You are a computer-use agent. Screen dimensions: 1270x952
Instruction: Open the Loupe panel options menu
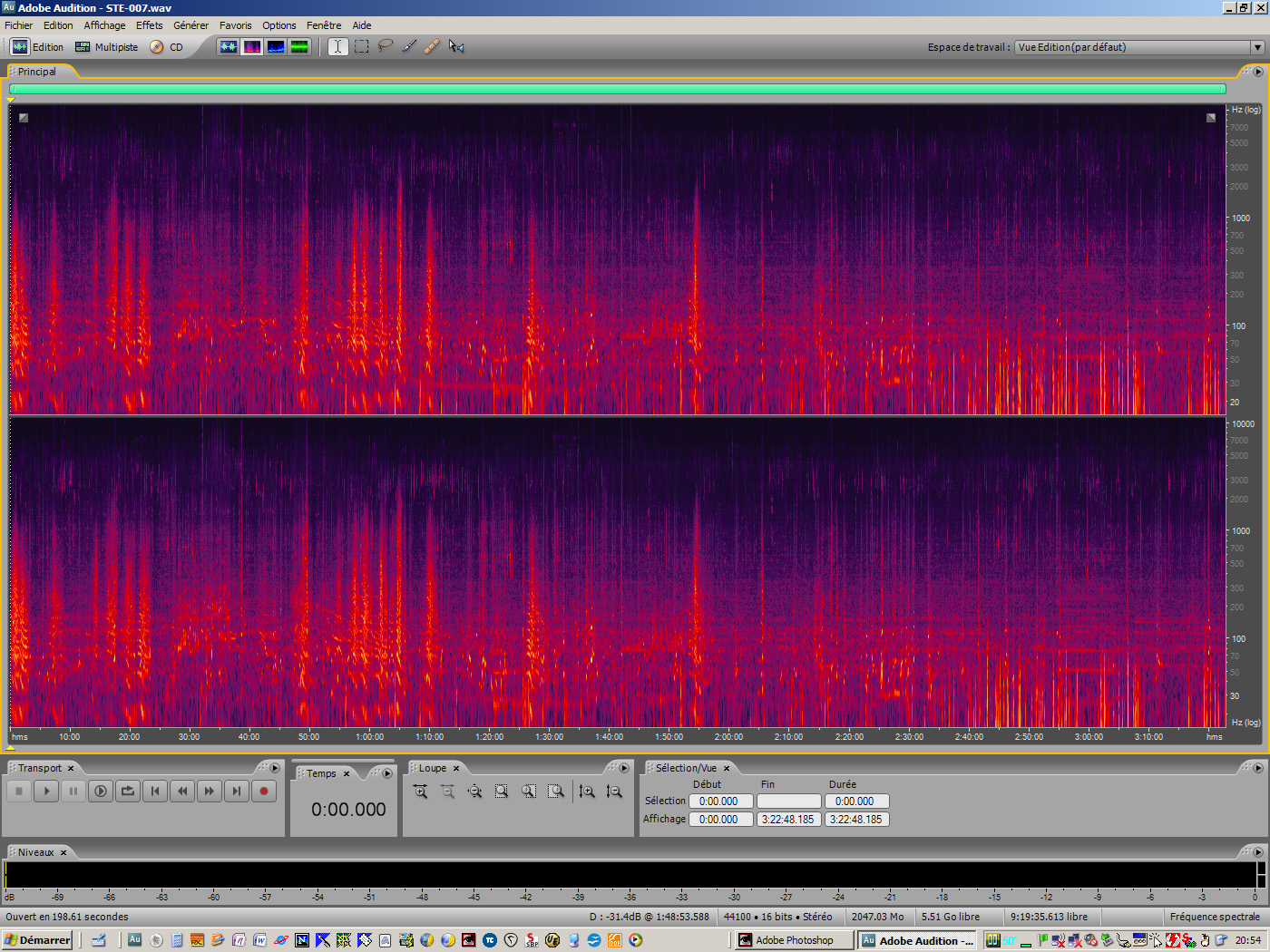click(625, 768)
